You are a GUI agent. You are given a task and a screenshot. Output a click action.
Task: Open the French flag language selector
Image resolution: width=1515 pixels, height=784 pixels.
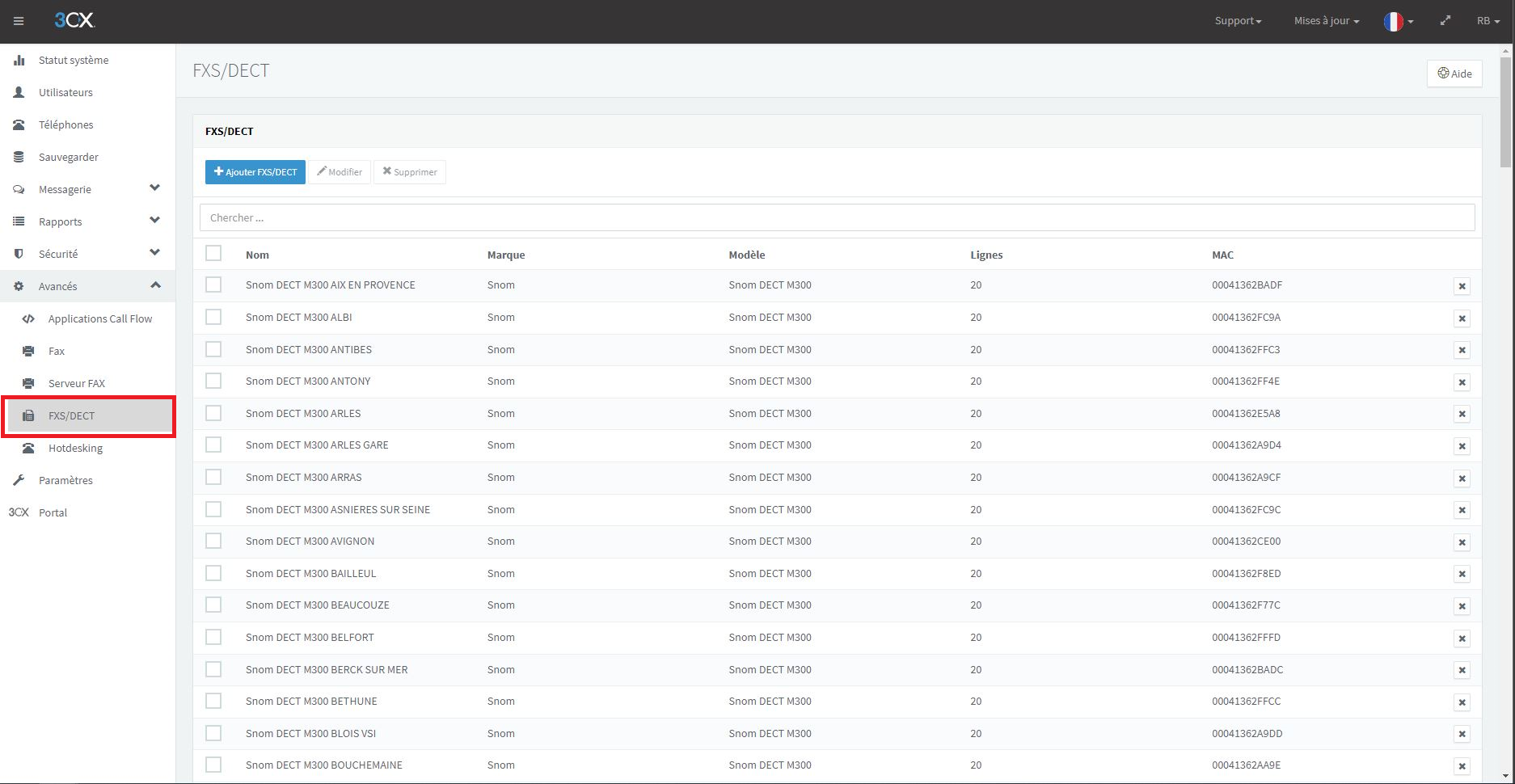[1399, 21]
